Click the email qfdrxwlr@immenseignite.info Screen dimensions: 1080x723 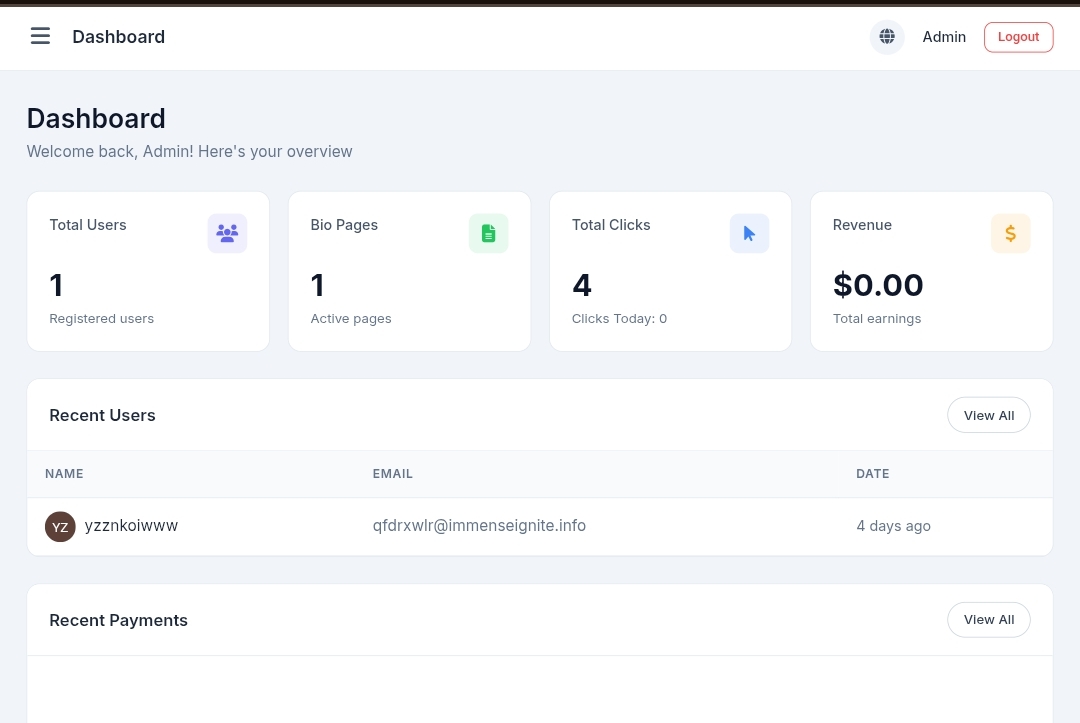(479, 526)
